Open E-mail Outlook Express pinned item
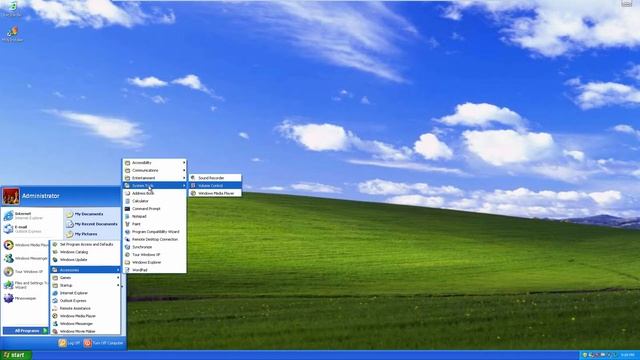The height and width of the screenshot is (360, 640). [x=32, y=229]
